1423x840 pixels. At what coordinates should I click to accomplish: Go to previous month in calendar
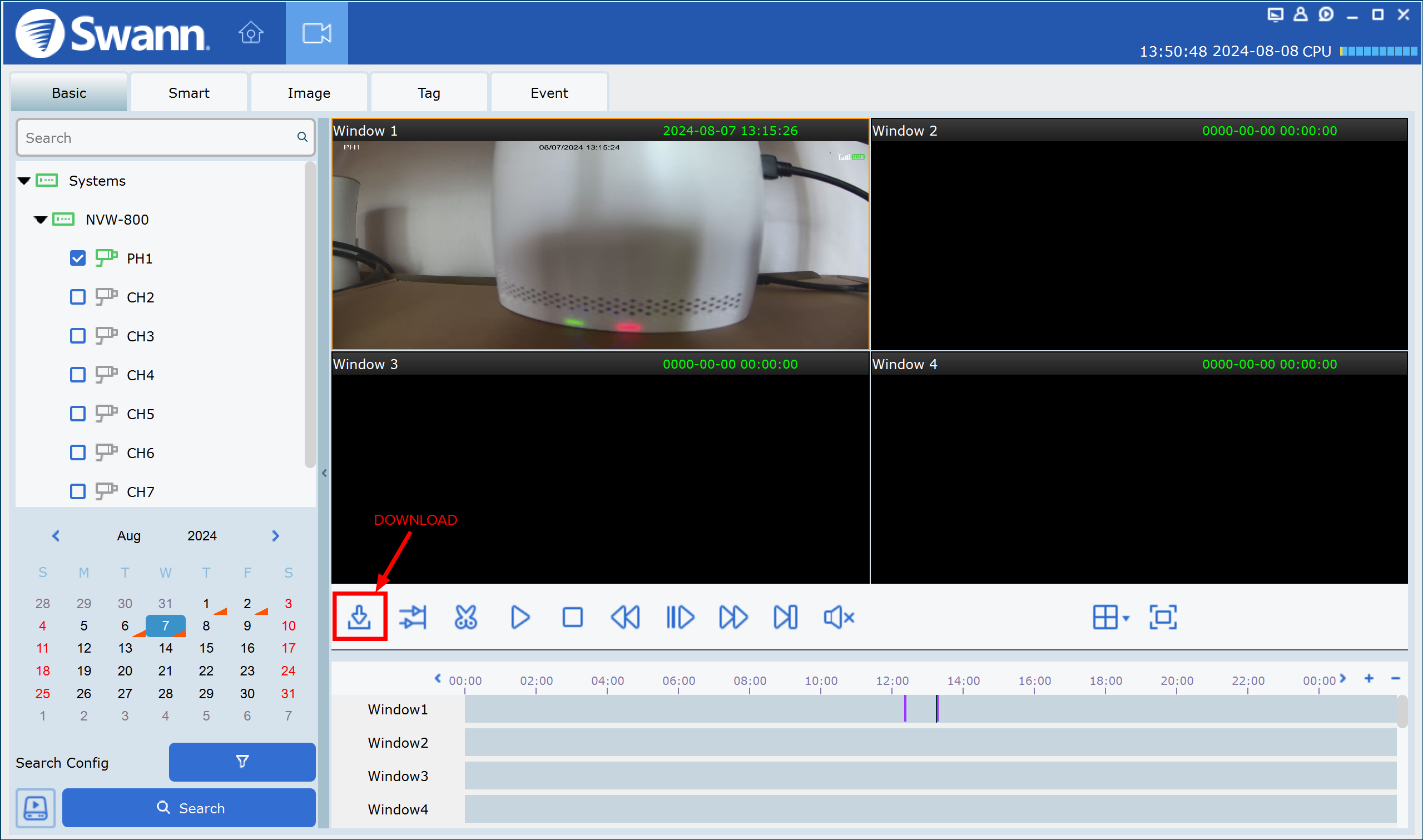56,535
